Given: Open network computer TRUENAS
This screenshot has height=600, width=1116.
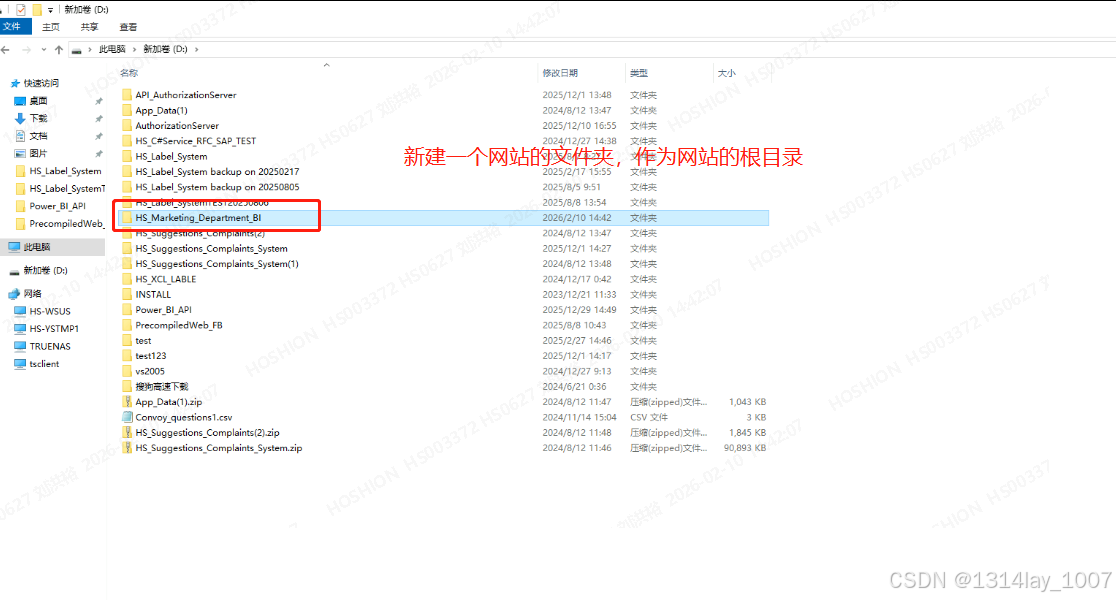Looking at the screenshot, I should (x=50, y=346).
